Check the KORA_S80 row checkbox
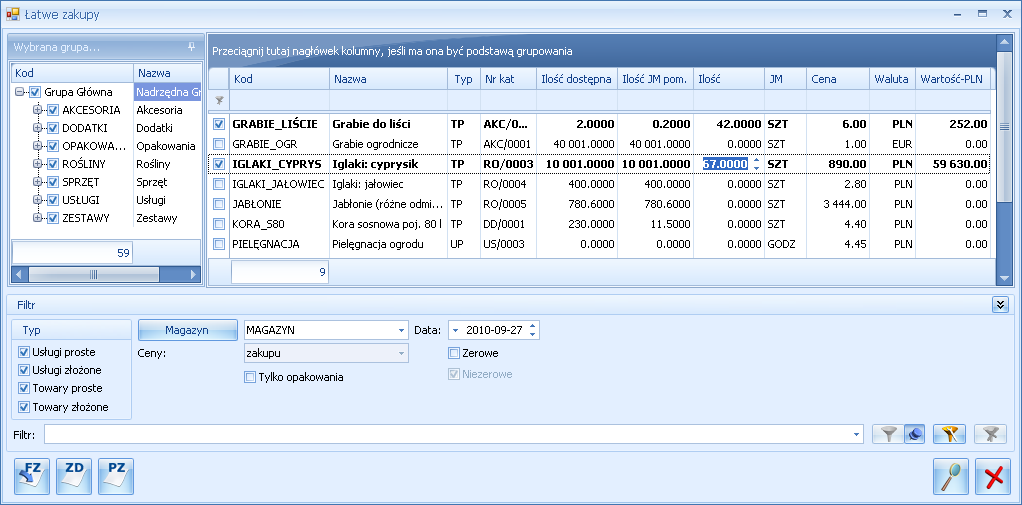This screenshot has width=1022, height=505. pos(219,224)
